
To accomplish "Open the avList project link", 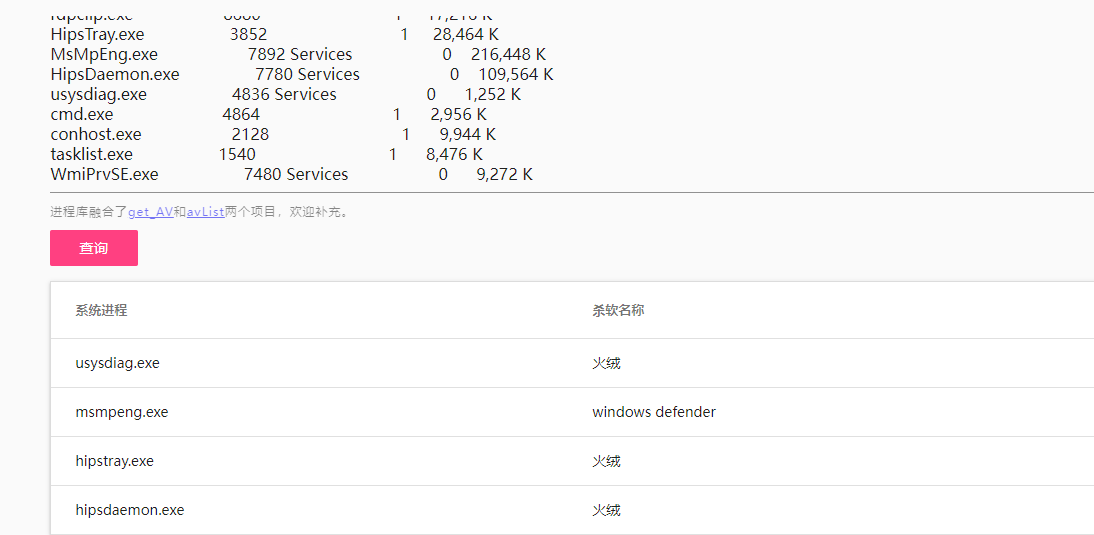I will point(205,212).
